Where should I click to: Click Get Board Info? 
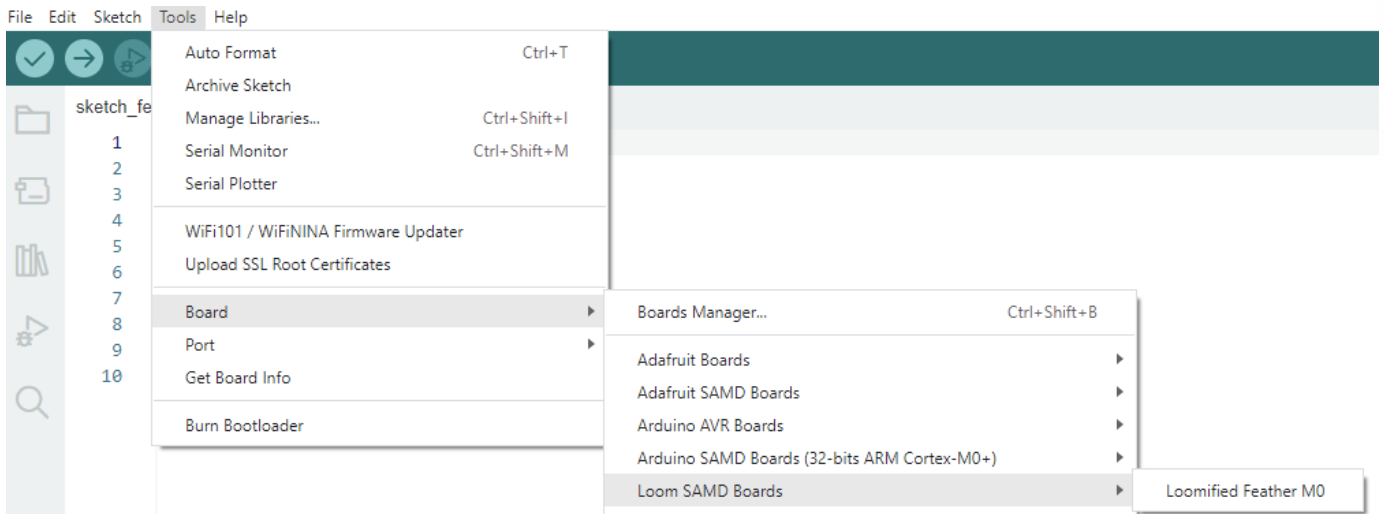click(x=379, y=378)
